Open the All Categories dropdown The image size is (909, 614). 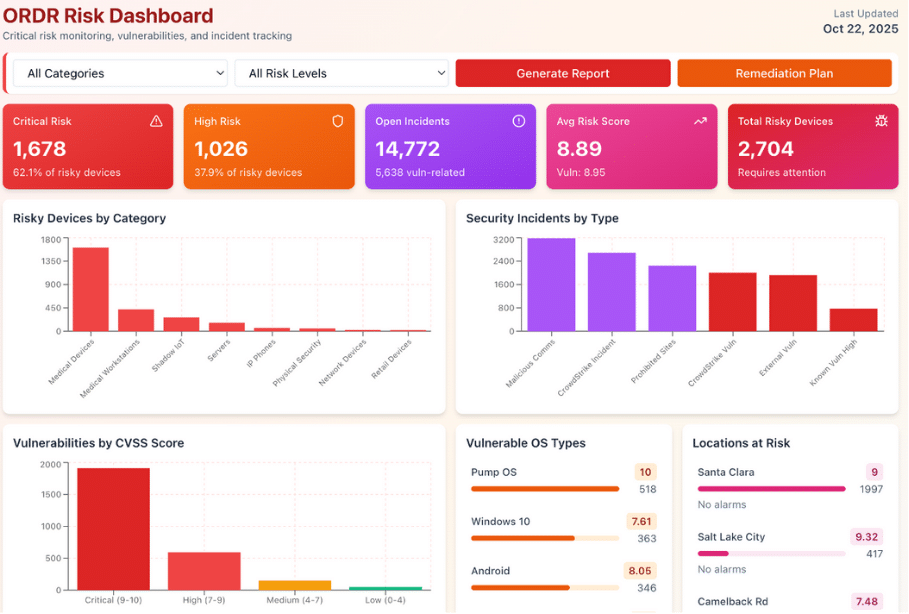[x=120, y=73]
